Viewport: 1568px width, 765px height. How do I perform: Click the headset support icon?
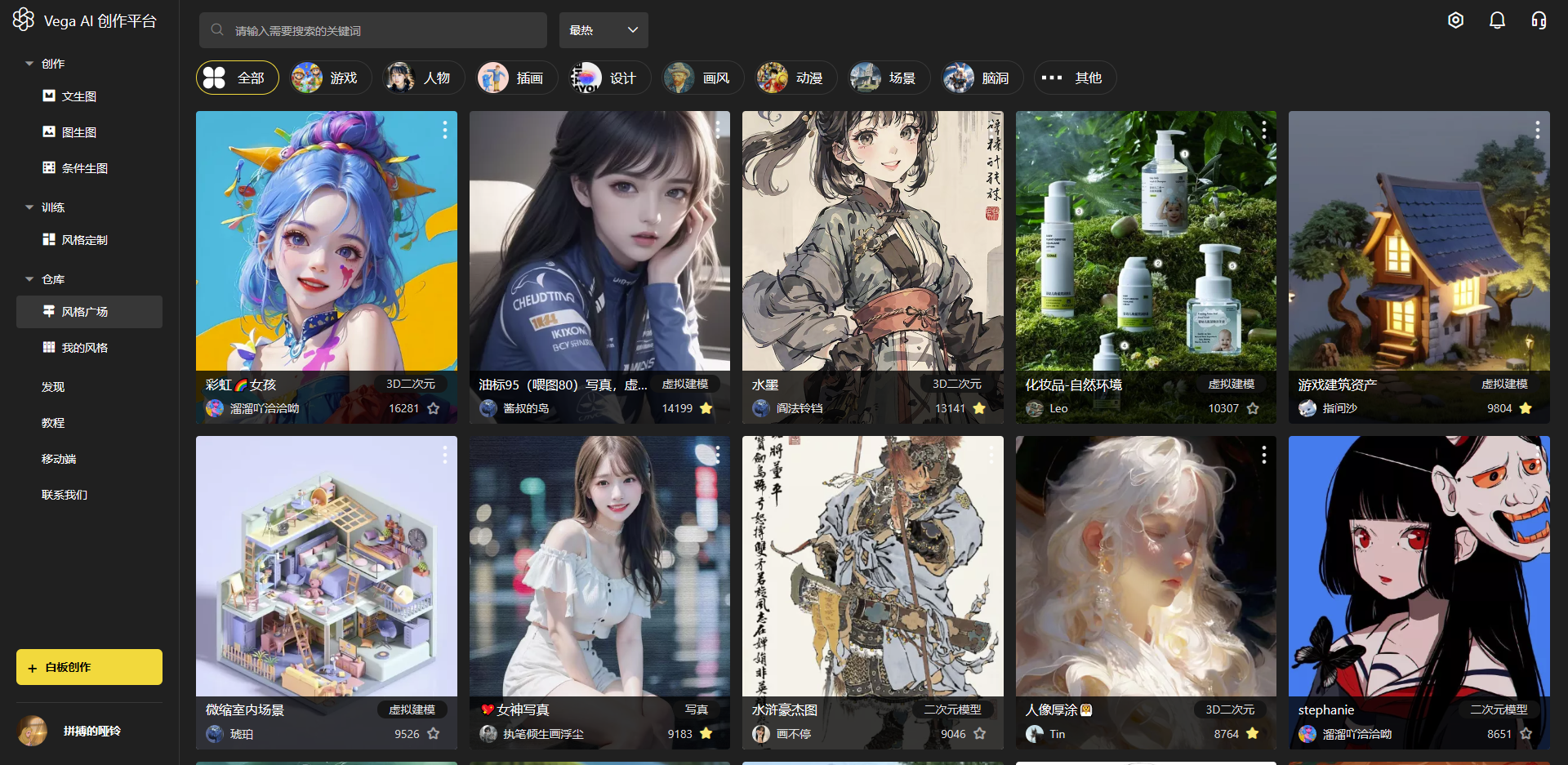tap(1539, 20)
